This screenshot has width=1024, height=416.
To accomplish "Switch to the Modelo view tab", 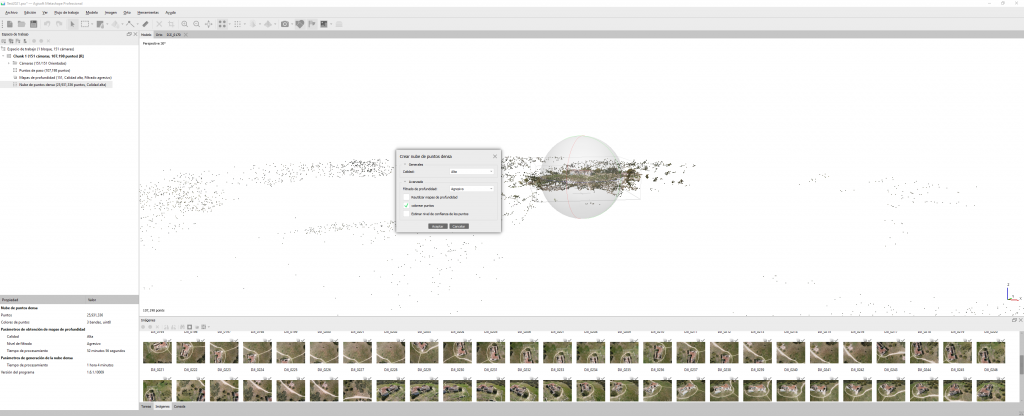I will [x=146, y=34].
